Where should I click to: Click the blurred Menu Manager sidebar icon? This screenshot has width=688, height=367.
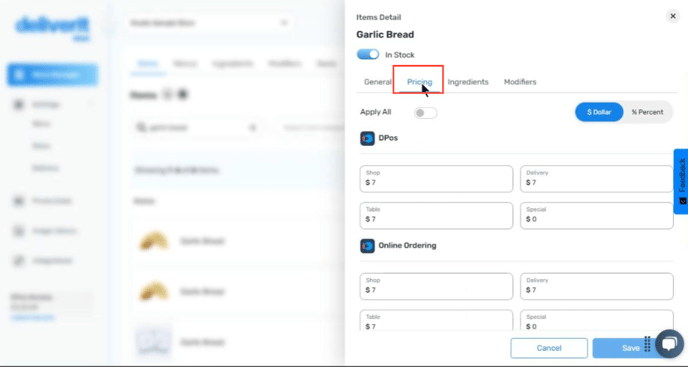pos(19,75)
